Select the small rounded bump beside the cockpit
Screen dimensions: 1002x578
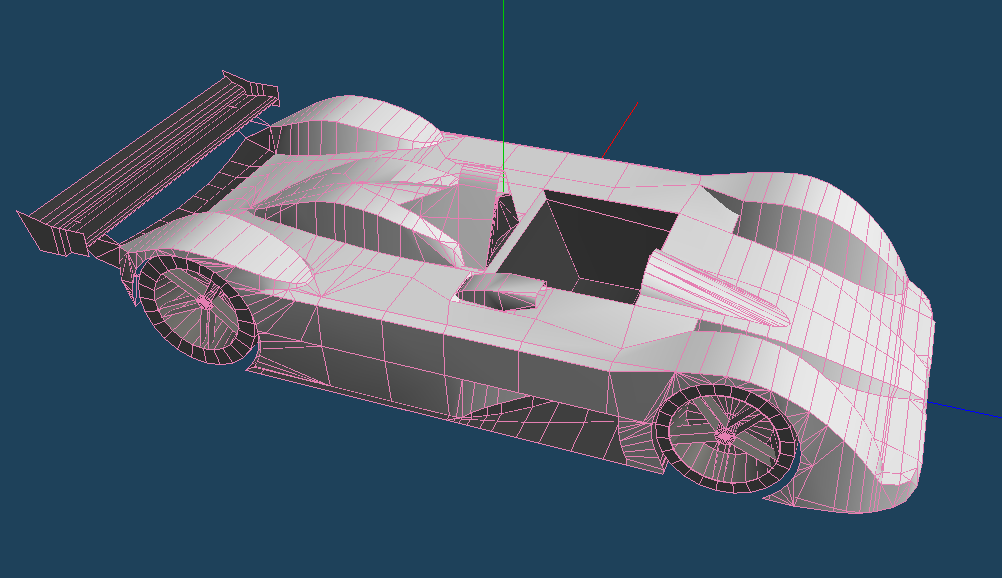tap(500, 290)
